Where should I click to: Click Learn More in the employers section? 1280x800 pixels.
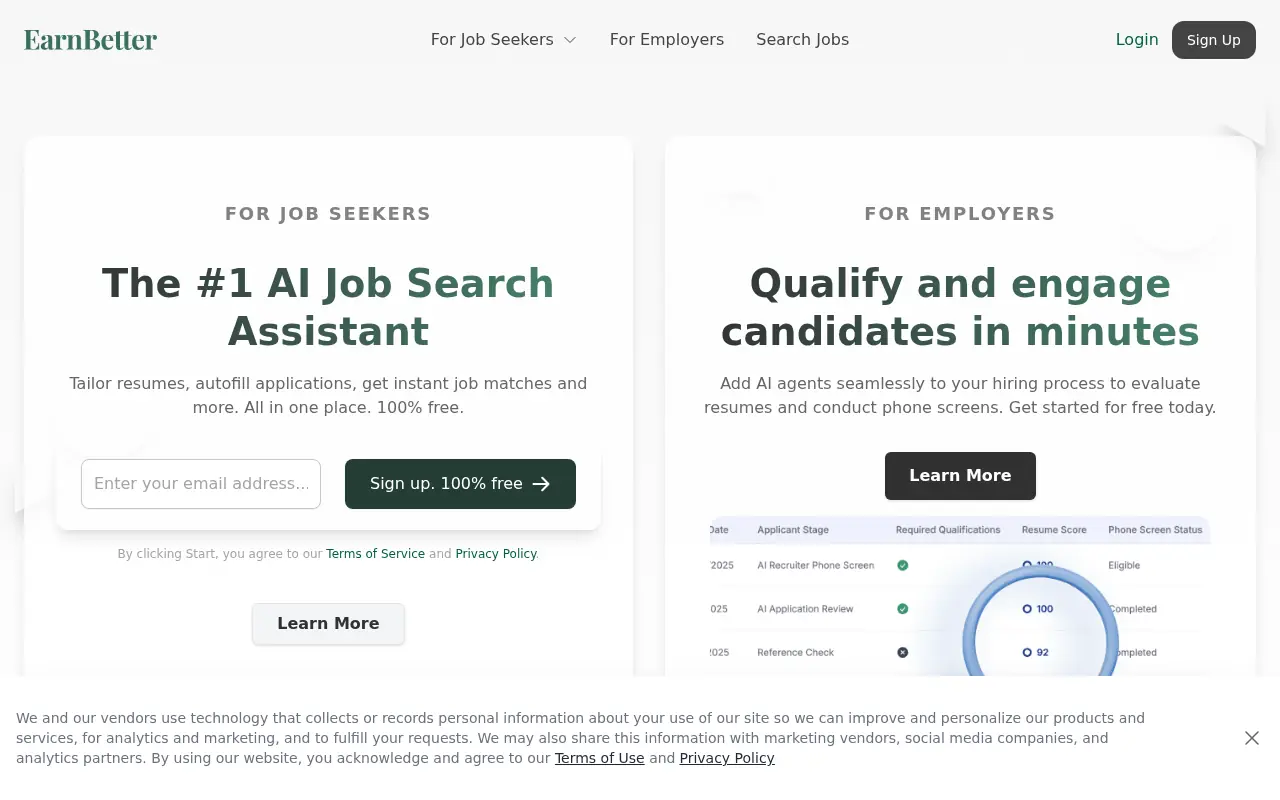[960, 476]
